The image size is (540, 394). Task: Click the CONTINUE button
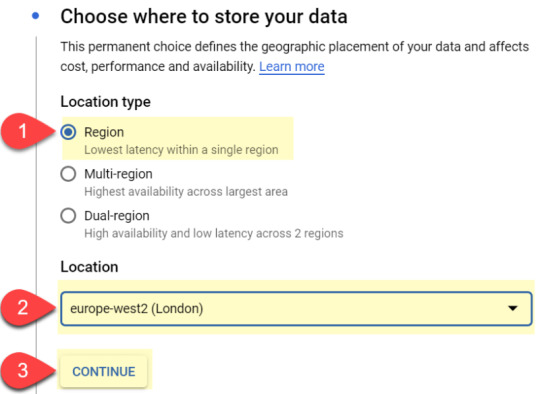tap(104, 372)
